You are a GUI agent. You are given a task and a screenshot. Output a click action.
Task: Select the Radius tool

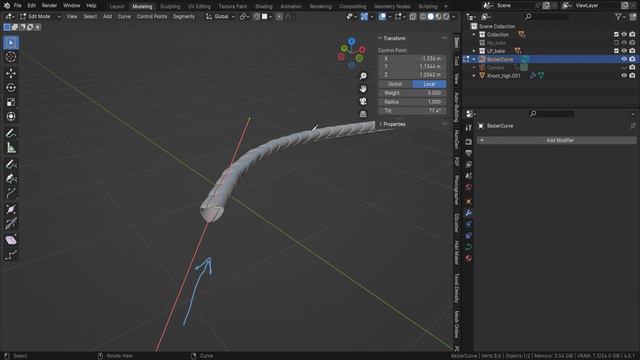[x=11, y=209]
